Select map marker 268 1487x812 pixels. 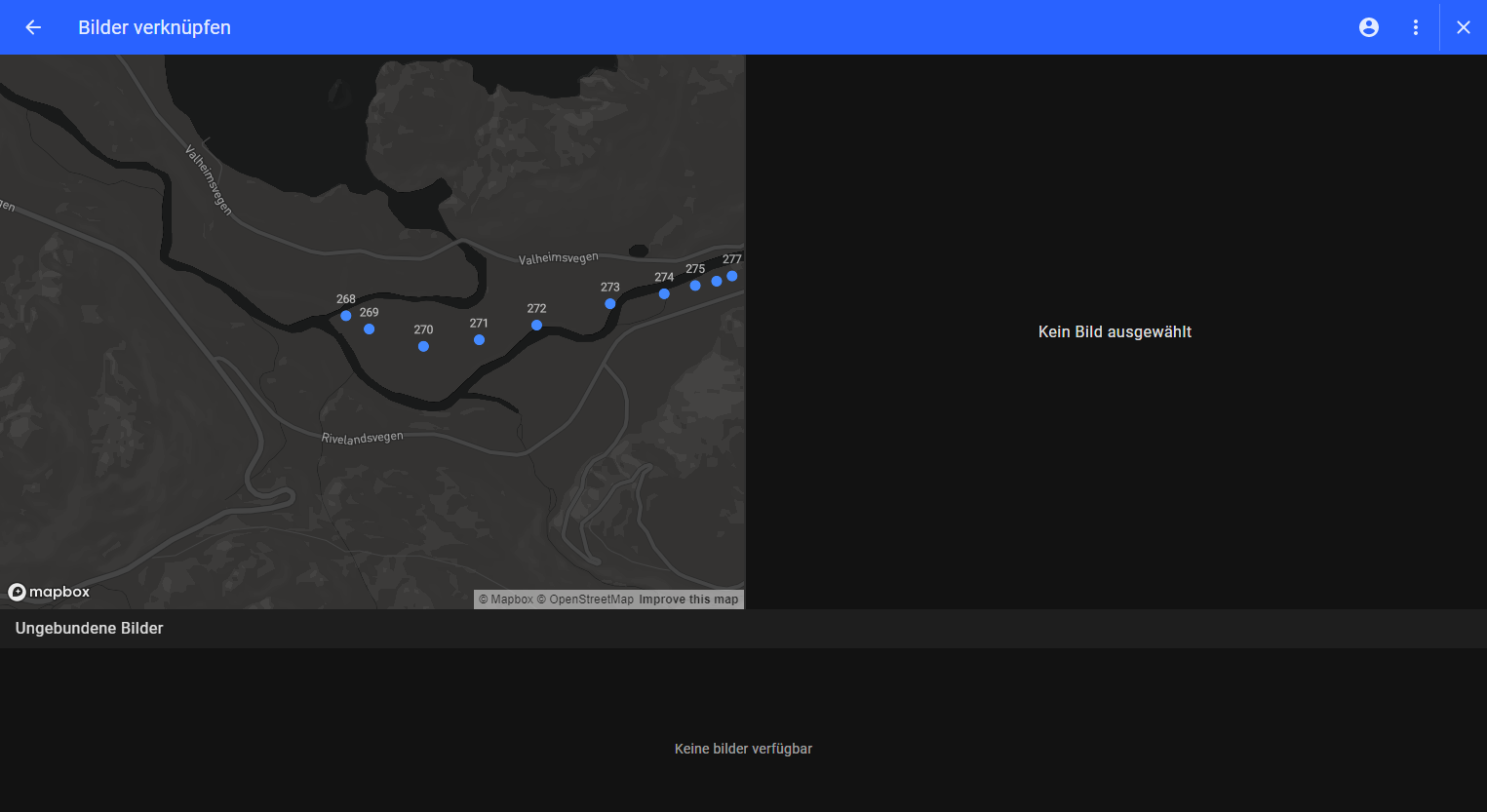[x=346, y=316]
